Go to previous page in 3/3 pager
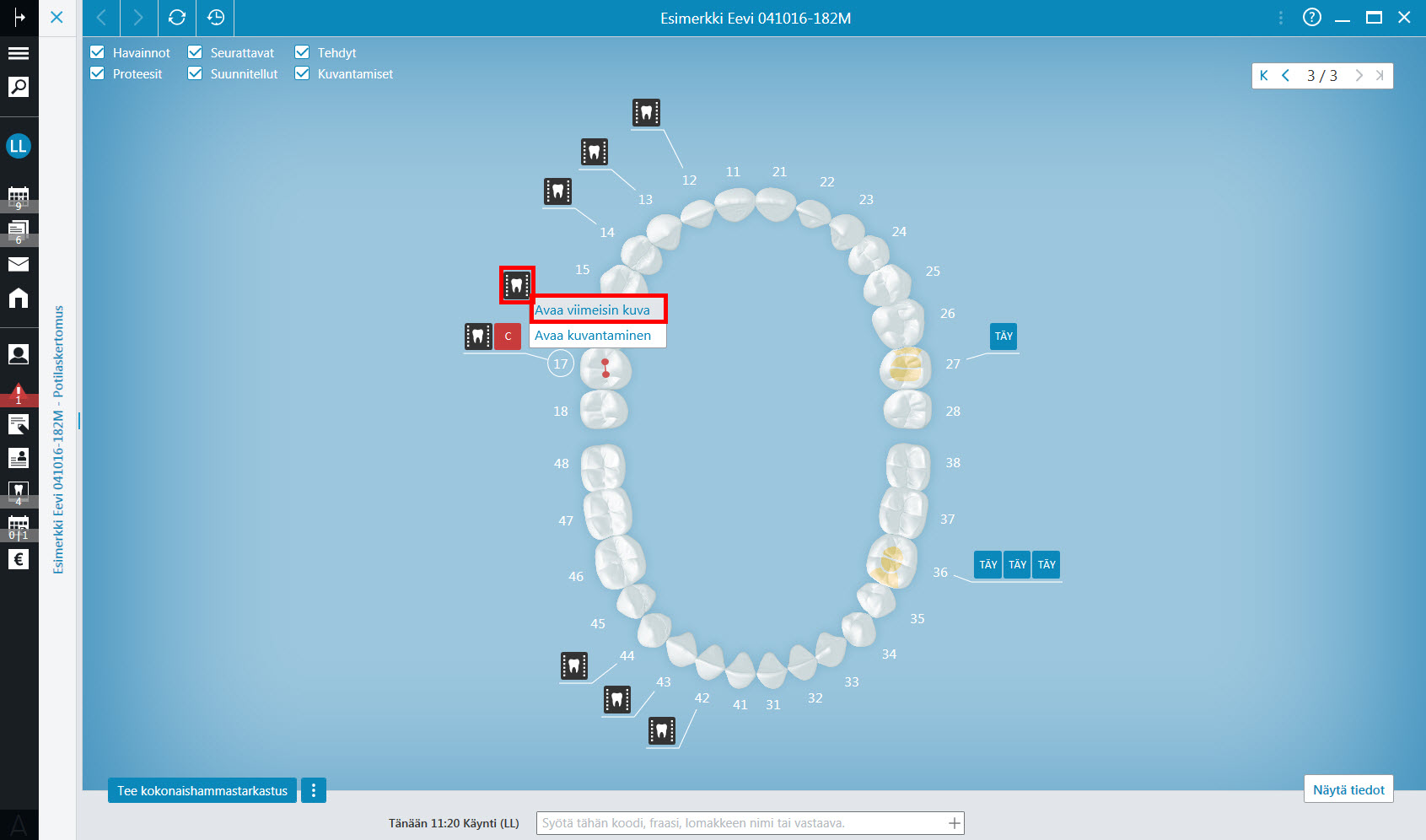 [1286, 75]
